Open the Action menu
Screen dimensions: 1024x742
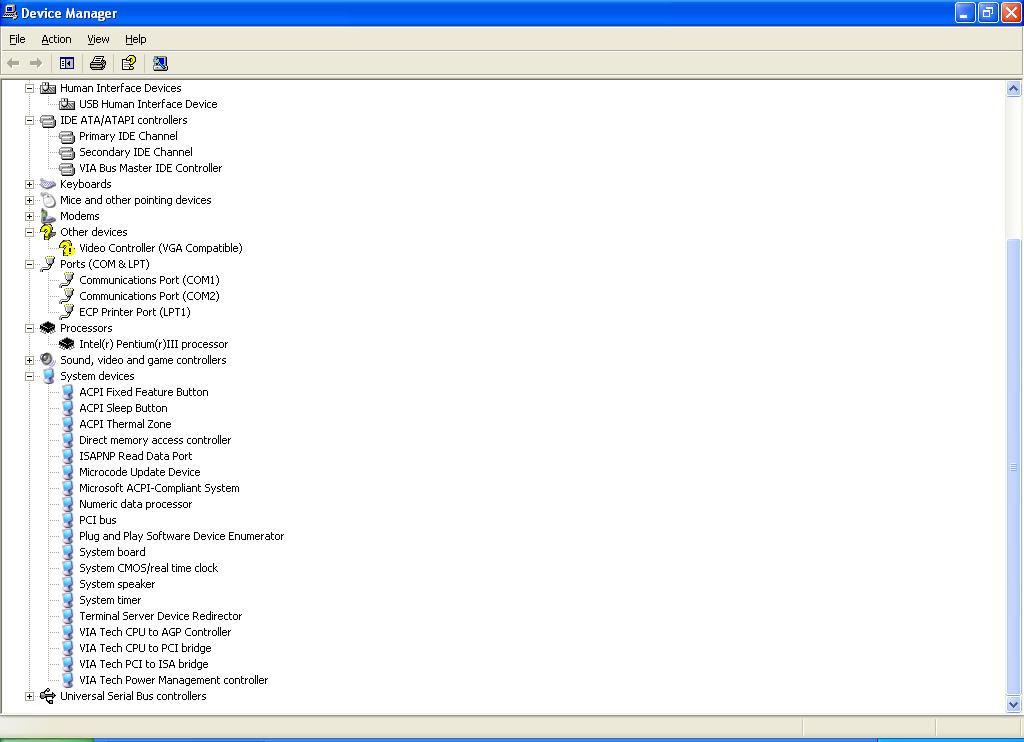click(56, 39)
